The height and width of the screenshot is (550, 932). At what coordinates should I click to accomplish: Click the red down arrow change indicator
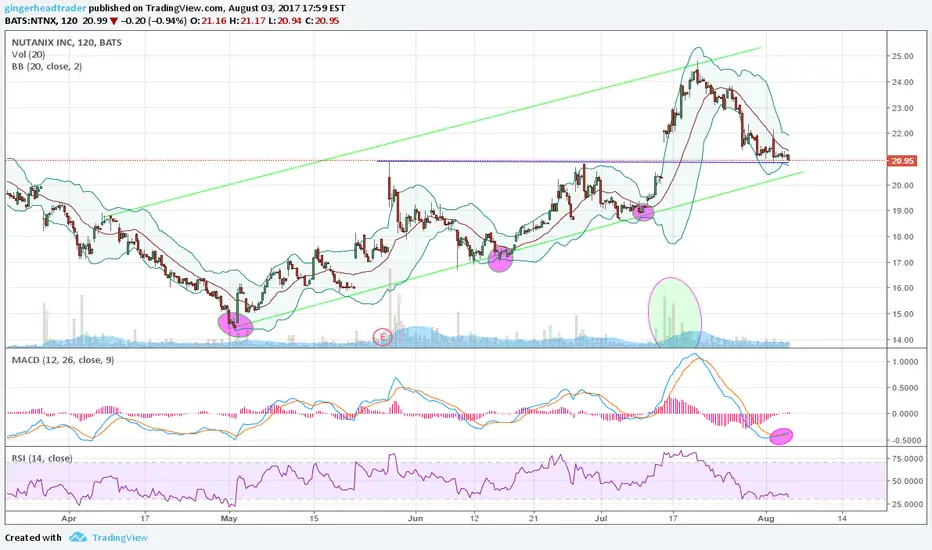click(x=113, y=21)
